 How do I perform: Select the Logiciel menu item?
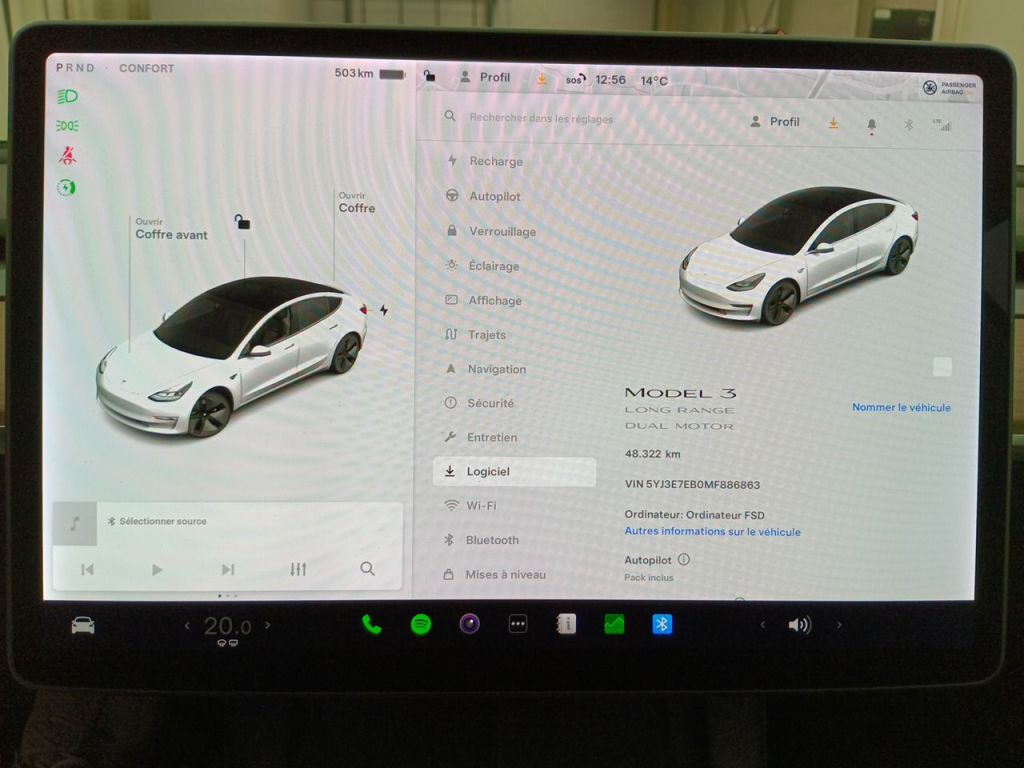click(514, 472)
